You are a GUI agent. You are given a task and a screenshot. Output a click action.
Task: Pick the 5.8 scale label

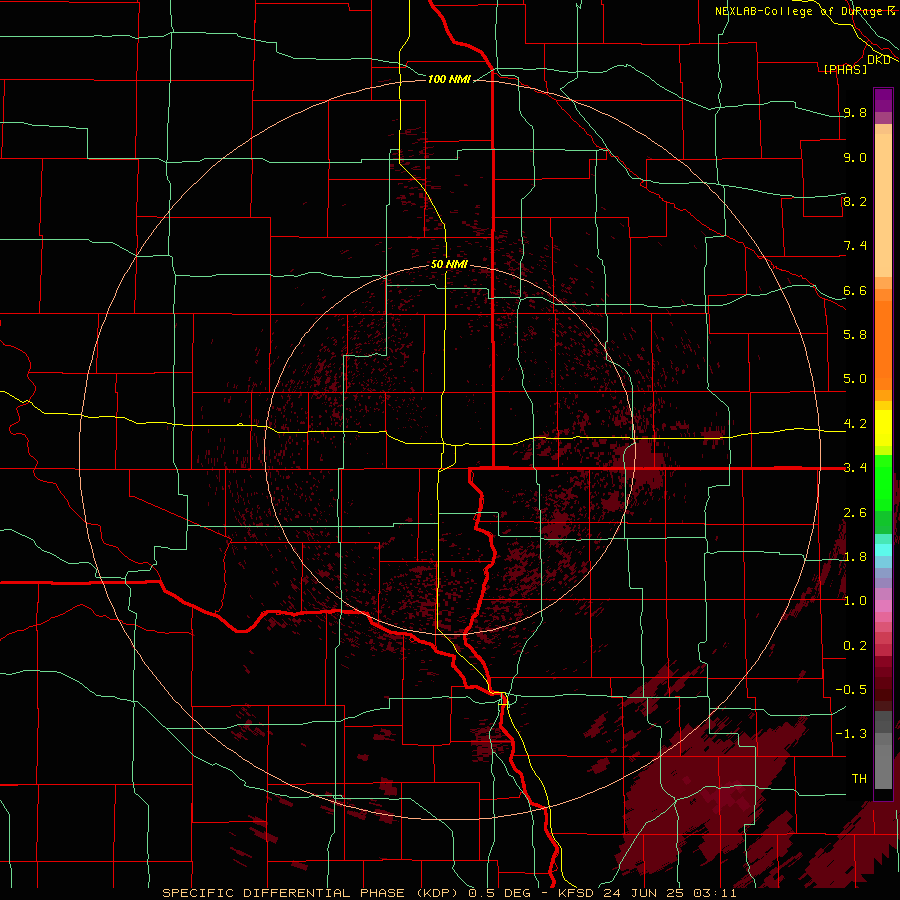point(855,335)
